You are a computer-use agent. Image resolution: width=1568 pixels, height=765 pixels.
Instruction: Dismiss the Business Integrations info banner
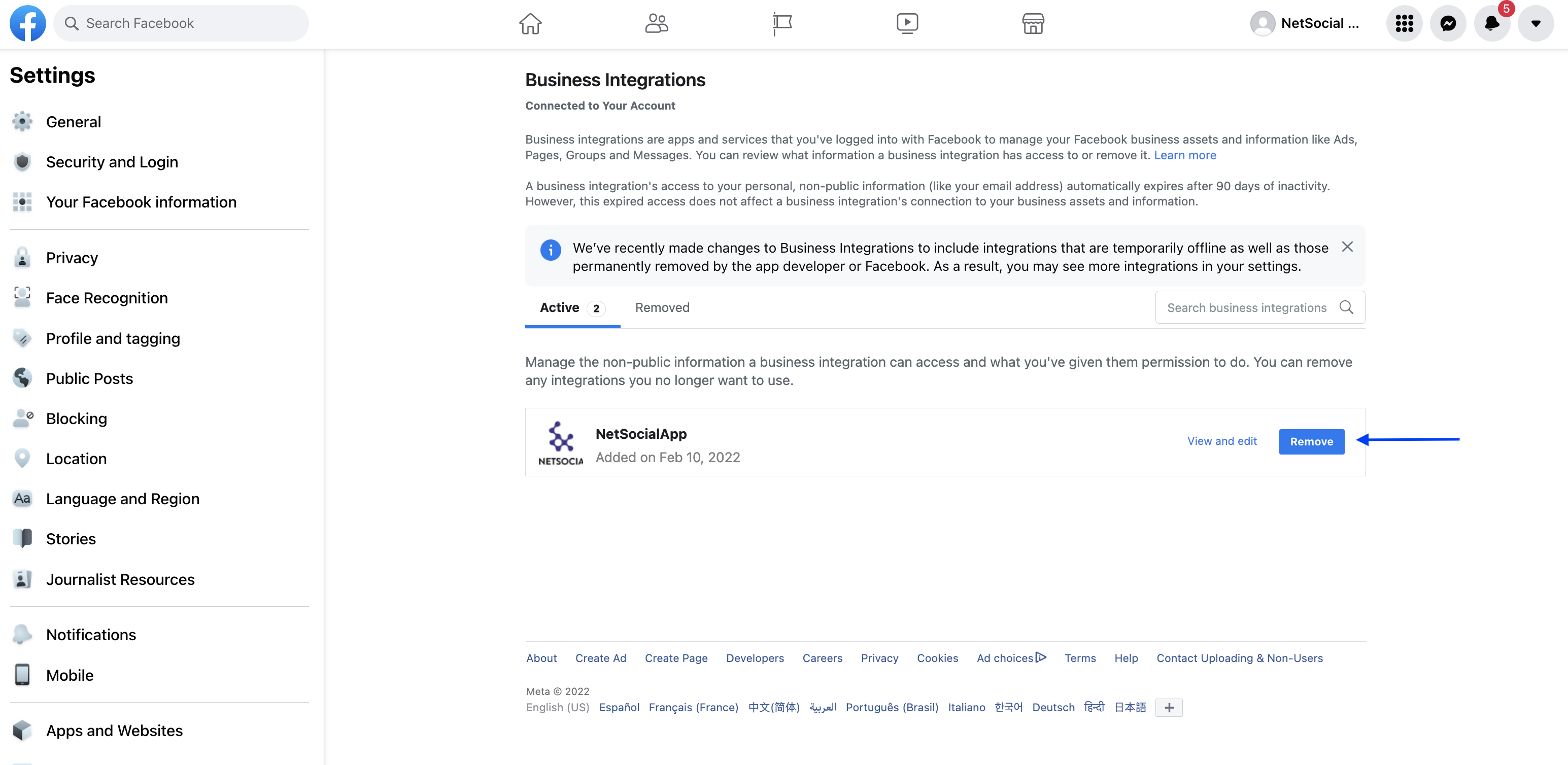pyautogui.click(x=1347, y=247)
